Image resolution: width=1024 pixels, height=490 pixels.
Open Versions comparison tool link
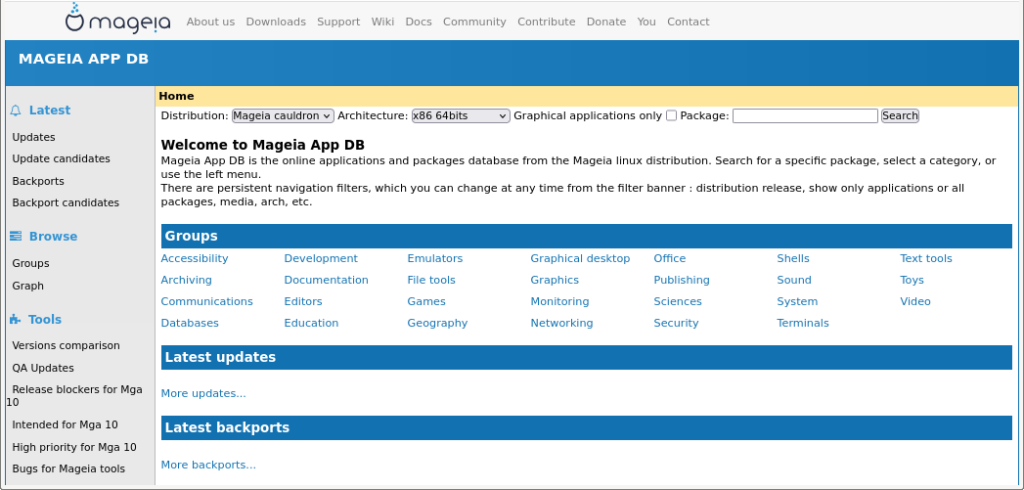point(66,346)
